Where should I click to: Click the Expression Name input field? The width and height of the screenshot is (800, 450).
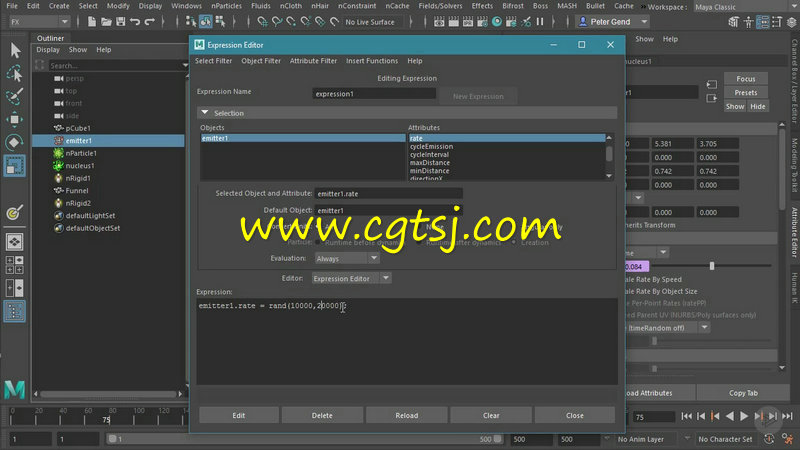pos(374,94)
